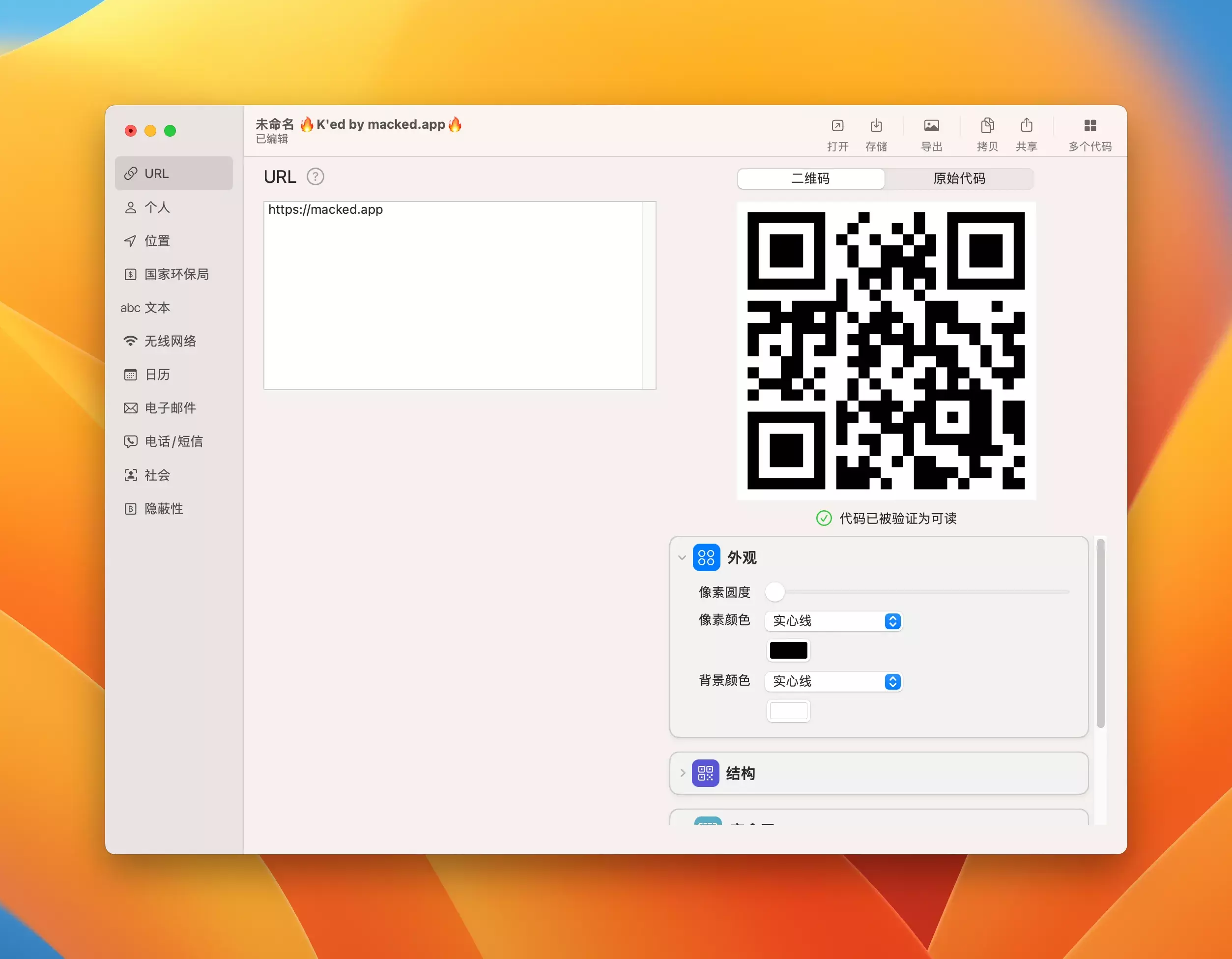Image resolution: width=1232 pixels, height=959 pixels.
Task: Select the Email (电子邮件) sidebar item
Action: point(170,408)
